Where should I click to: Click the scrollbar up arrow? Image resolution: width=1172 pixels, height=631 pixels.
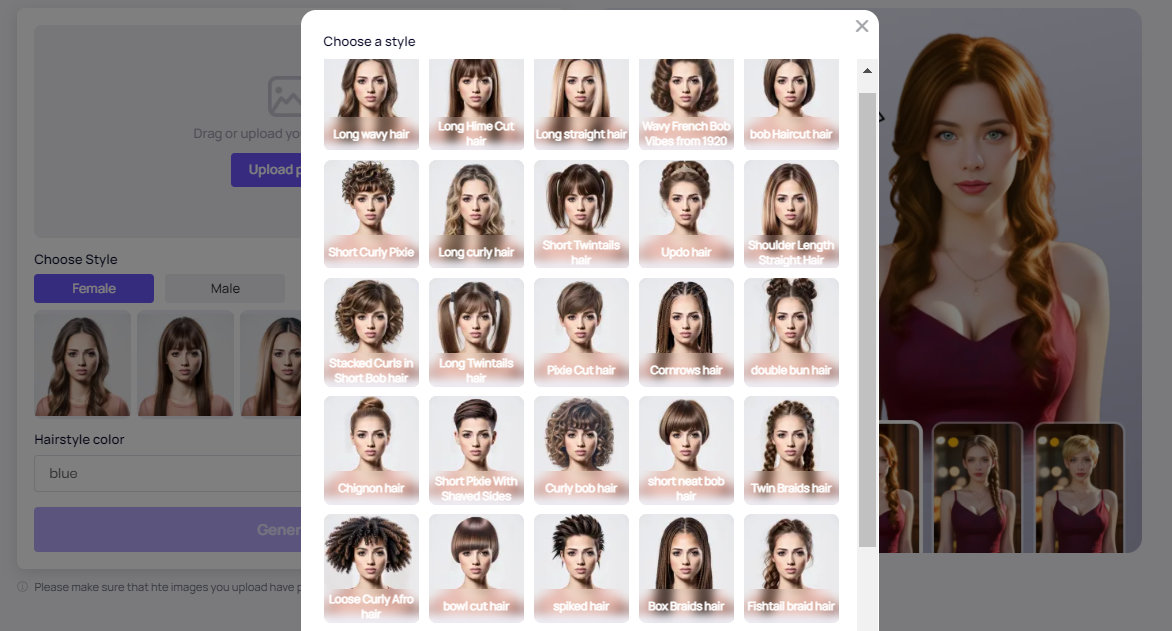pyautogui.click(x=867, y=71)
